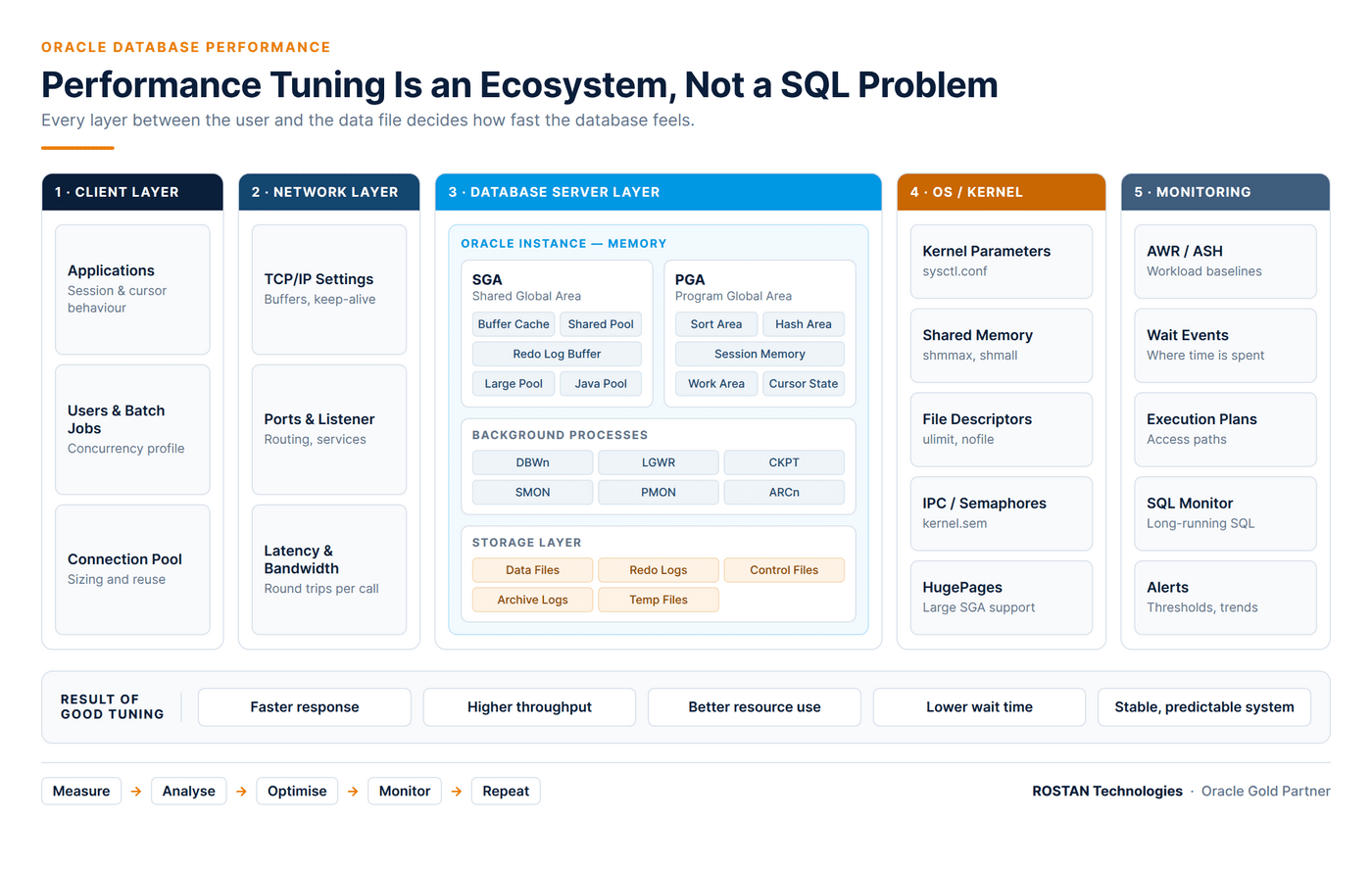Click the arrow between Measure and Analyse
Screen dimensions: 1372x869
click(x=136, y=792)
